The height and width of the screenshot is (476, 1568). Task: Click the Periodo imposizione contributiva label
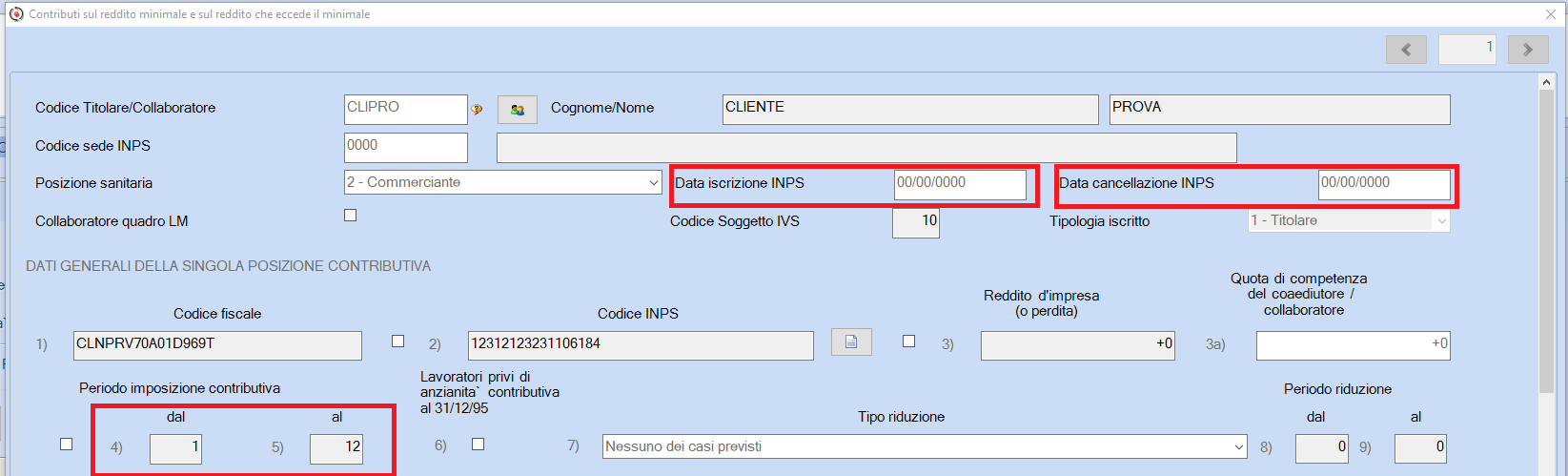180,388
